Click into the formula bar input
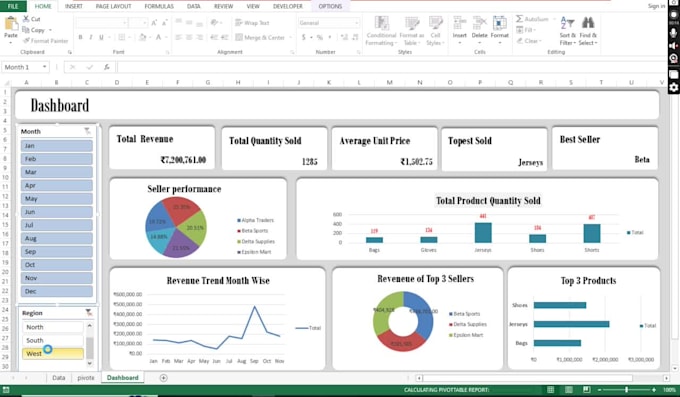The width and height of the screenshot is (680, 397). [x=392, y=67]
